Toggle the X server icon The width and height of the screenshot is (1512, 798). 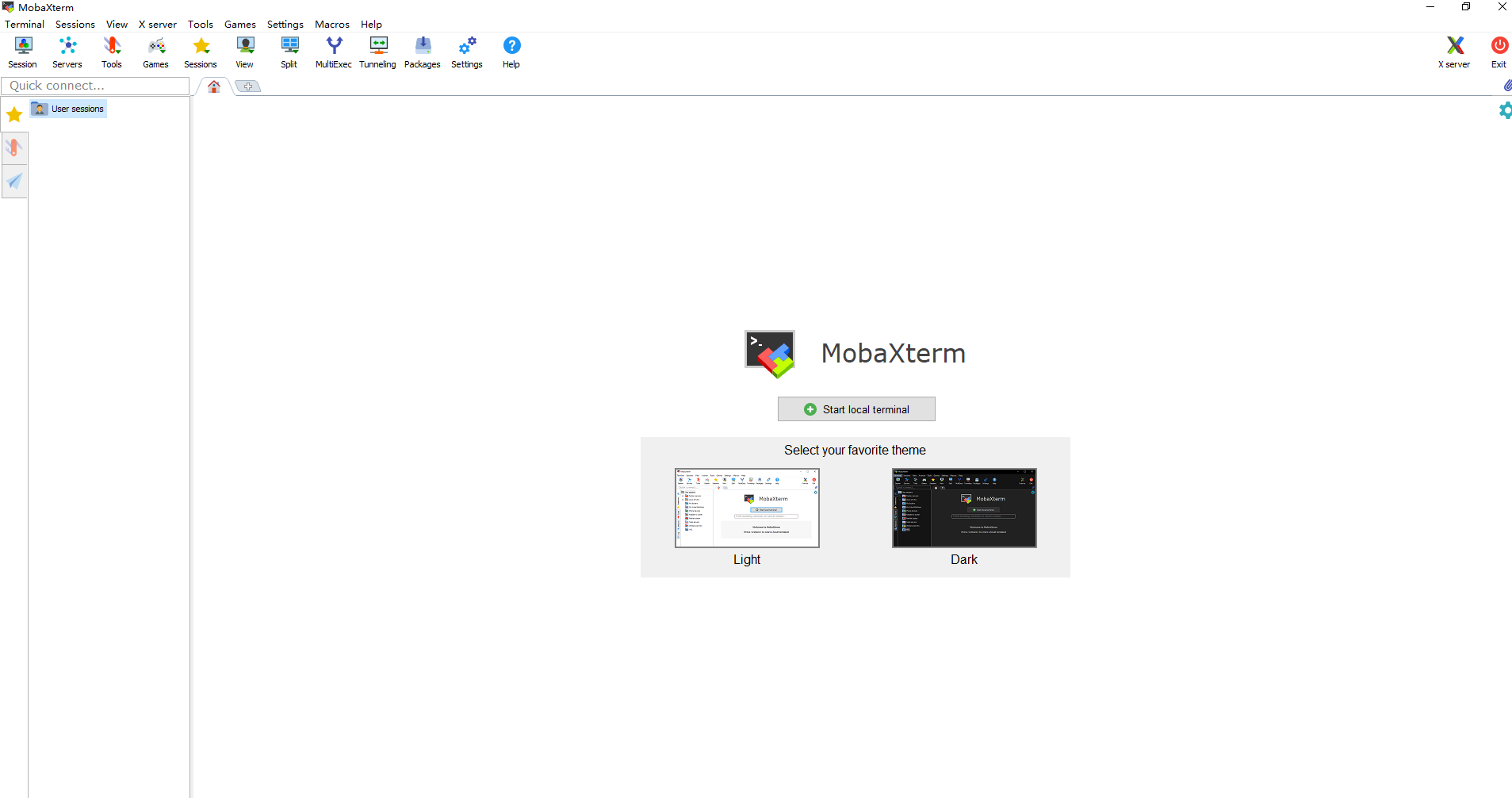(1455, 52)
